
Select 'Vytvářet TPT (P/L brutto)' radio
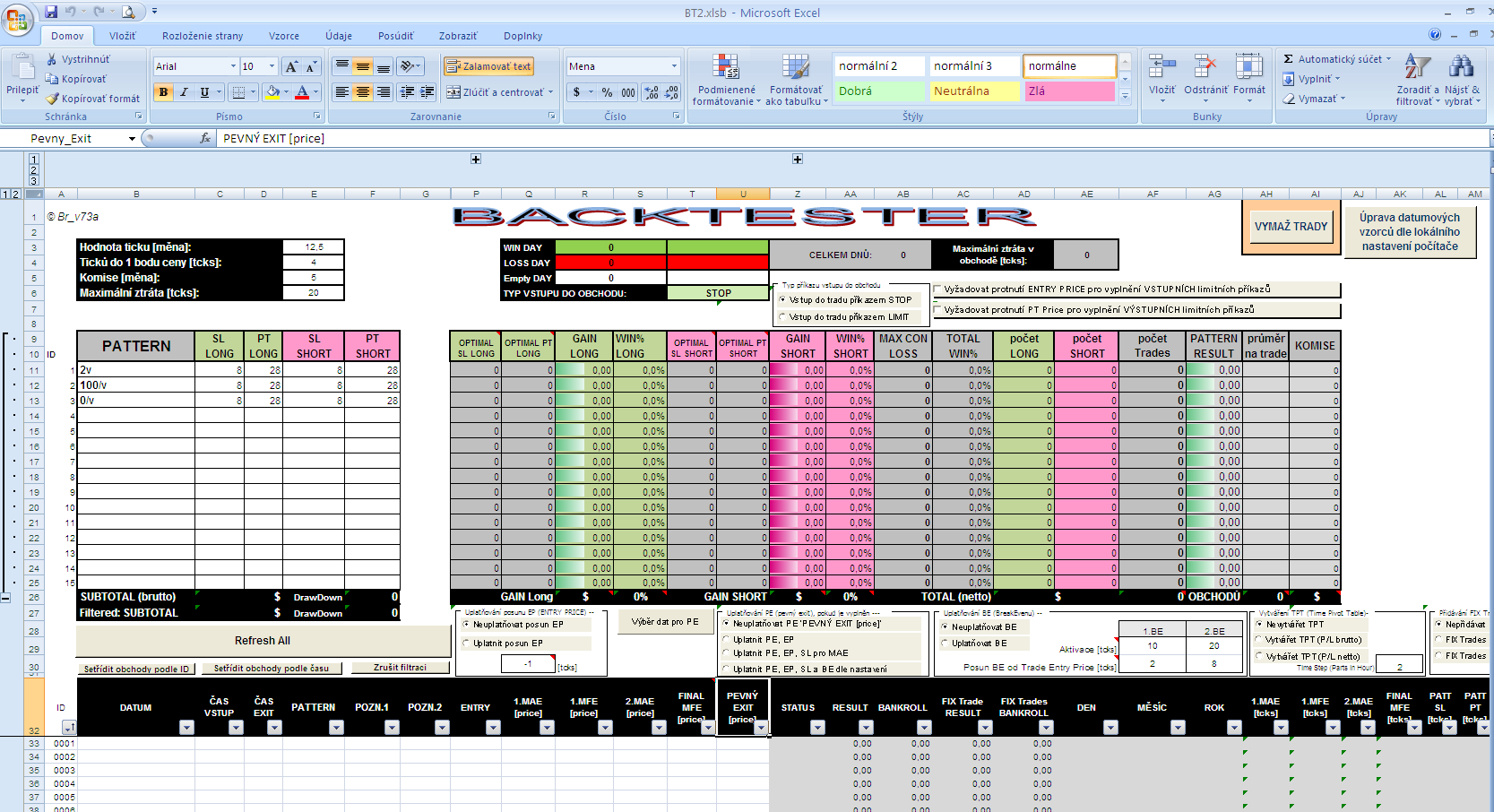(x=1259, y=640)
